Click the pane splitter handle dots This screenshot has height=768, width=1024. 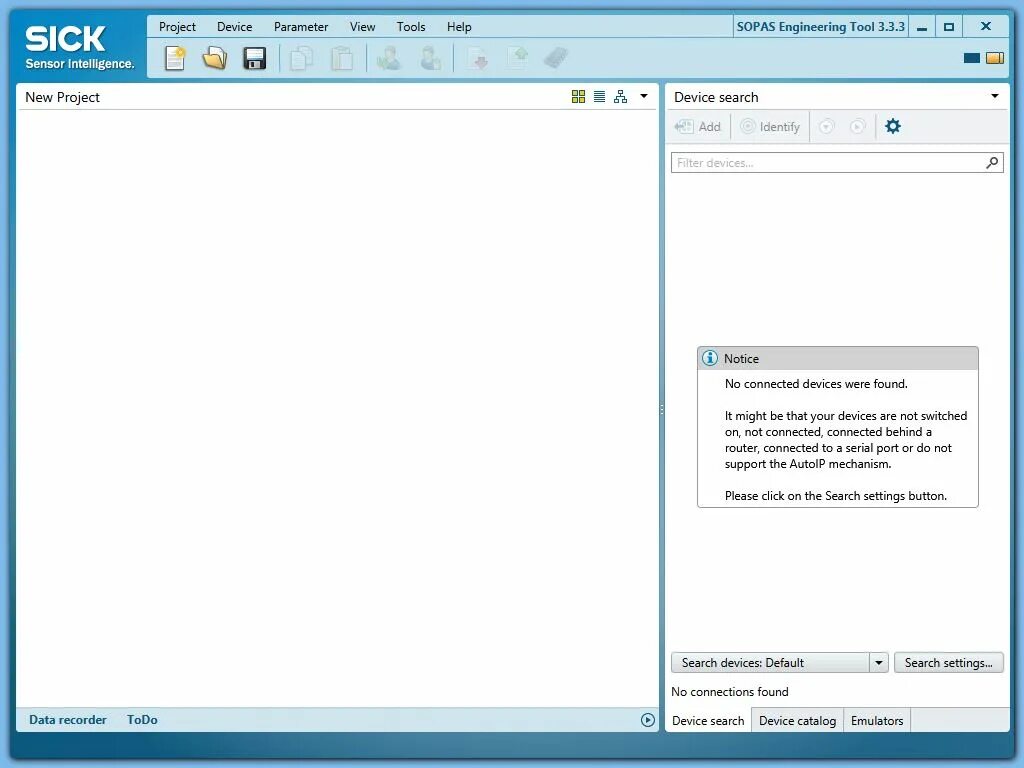pos(662,409)
